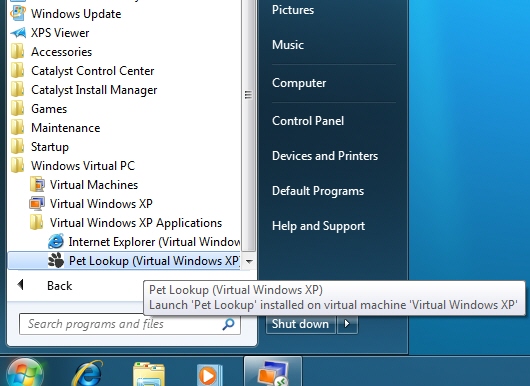Click the Shut down button

pyautogui.click(x=300, y=324)
